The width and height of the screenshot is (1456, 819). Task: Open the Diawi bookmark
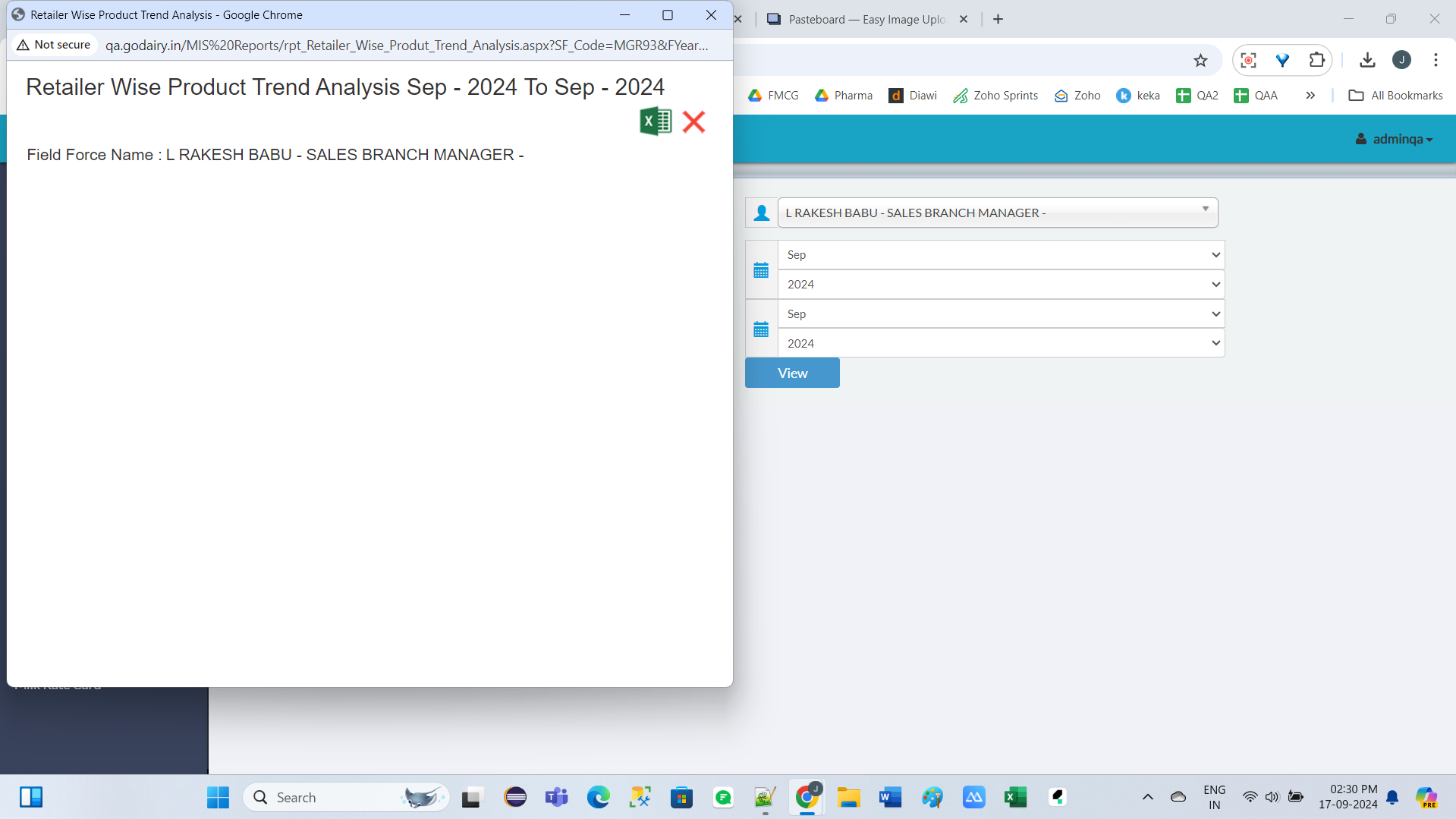click(913, 96)
